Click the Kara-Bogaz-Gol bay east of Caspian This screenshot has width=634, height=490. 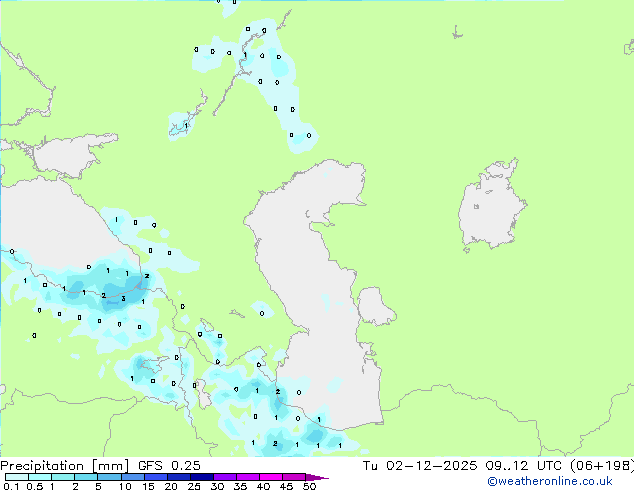(x=375, y=306)
